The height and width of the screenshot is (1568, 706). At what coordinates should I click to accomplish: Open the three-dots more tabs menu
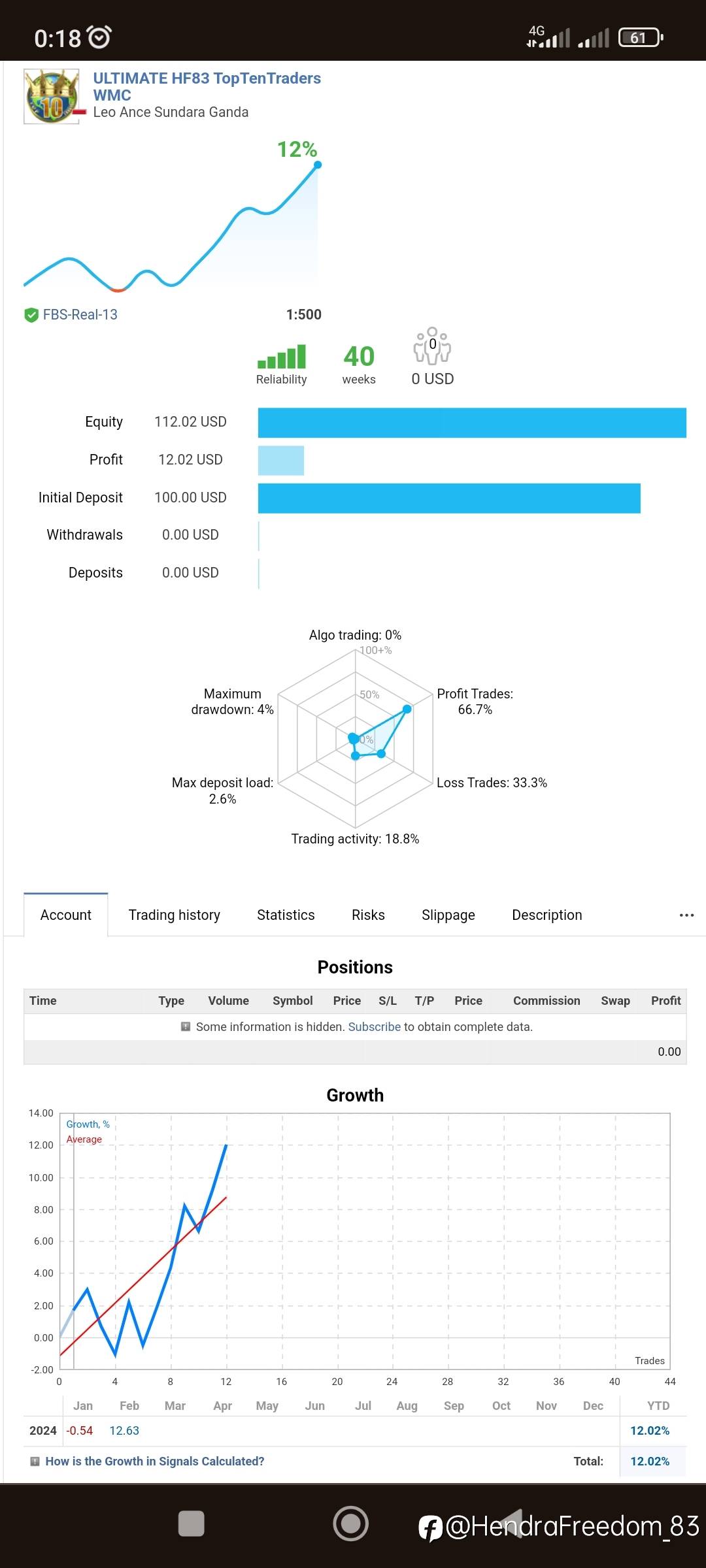point(686,915)
